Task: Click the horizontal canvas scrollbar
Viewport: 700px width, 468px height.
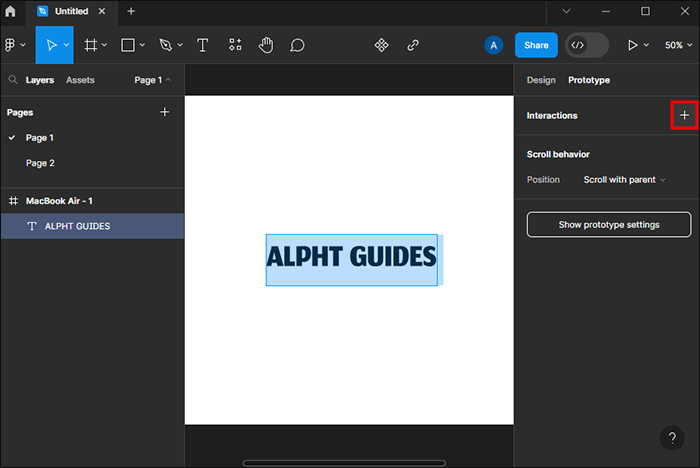Action: point(344,463)
